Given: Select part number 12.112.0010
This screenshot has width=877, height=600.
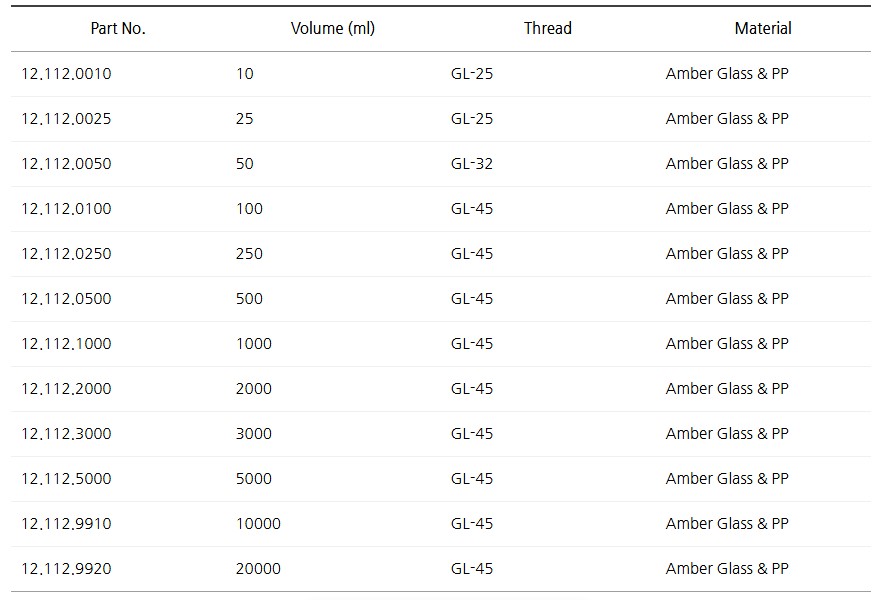Looking at the screenshot, I should (66, 74).
